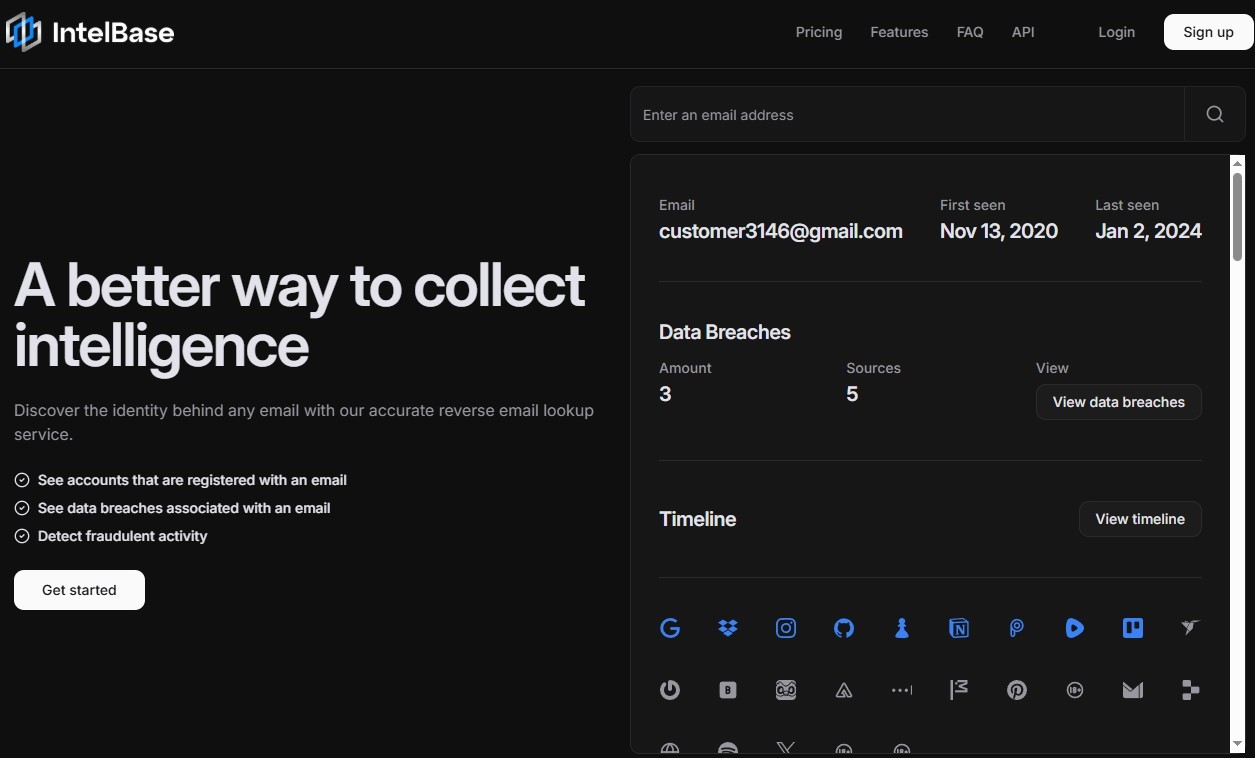Image resolution: width=1255 pixels, height=758 pixels.
Task: Open the Pricing menu item
Action: pos(818,32)
